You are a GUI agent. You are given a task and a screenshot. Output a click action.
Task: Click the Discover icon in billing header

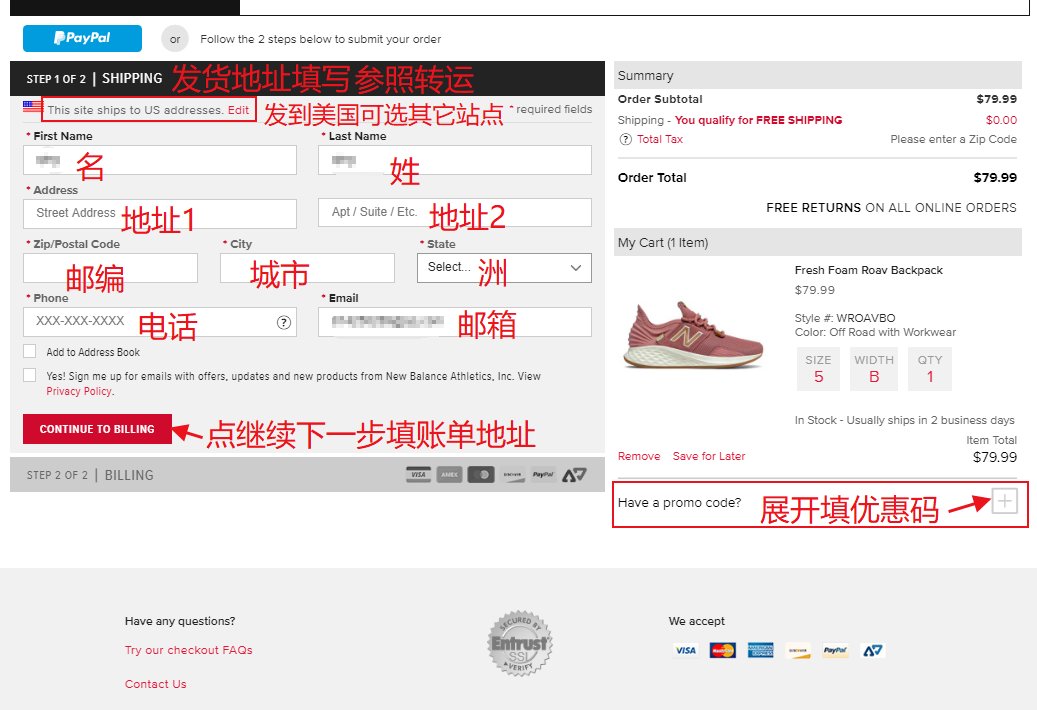513,475
